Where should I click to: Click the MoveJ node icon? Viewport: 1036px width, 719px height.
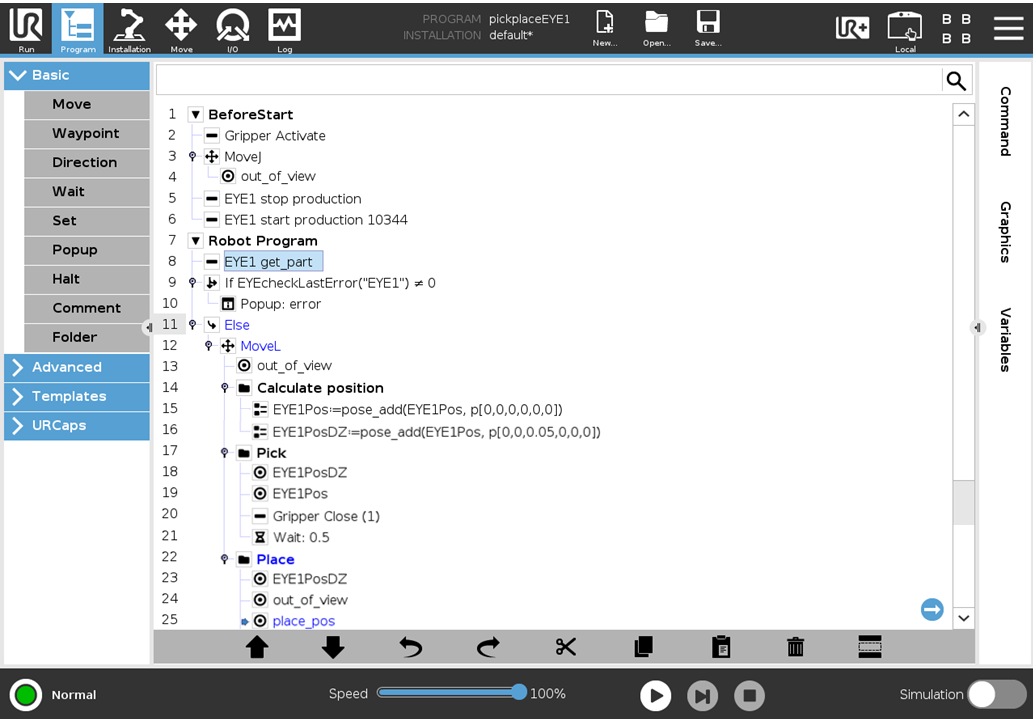[211, 157]
